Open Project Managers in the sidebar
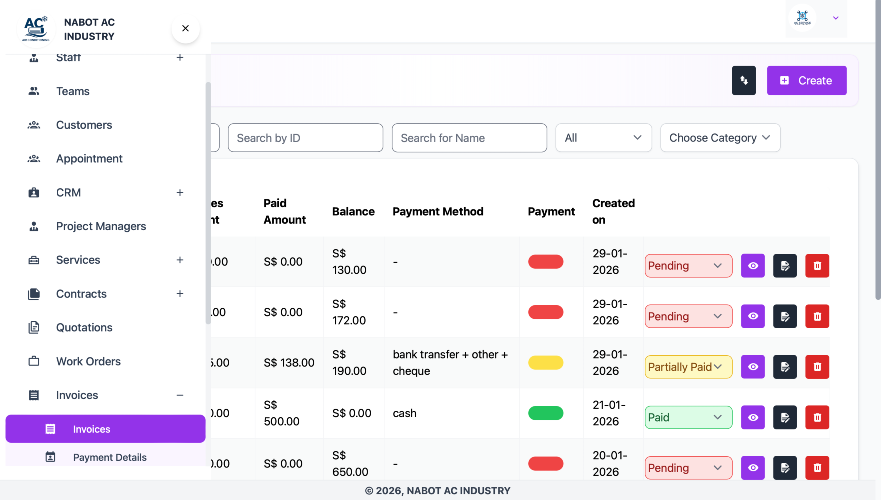 (106, 226)
